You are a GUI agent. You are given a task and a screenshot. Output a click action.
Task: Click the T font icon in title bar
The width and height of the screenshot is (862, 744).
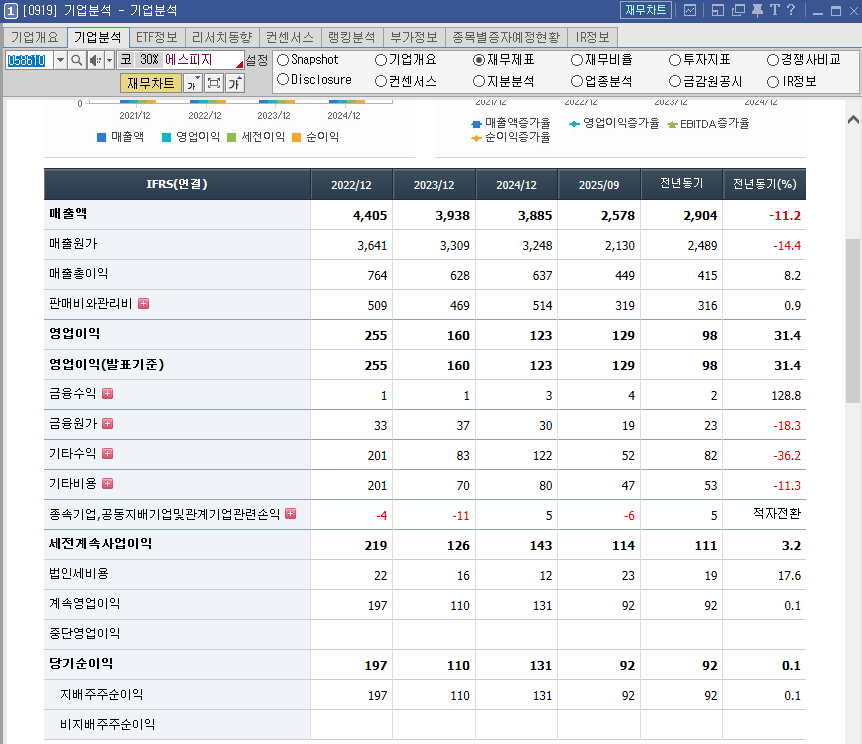(x=775, y=10)
